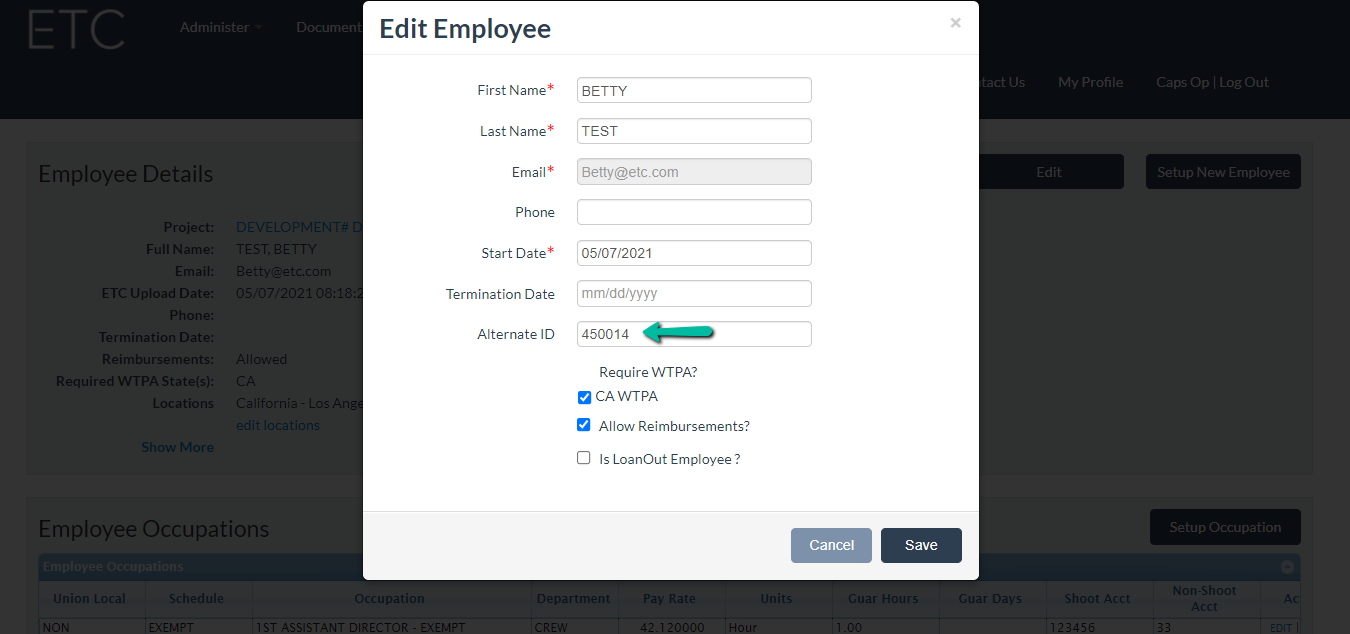Click the Contact Us header link
Screen dimensions: 1350x634
[1002, 82]
